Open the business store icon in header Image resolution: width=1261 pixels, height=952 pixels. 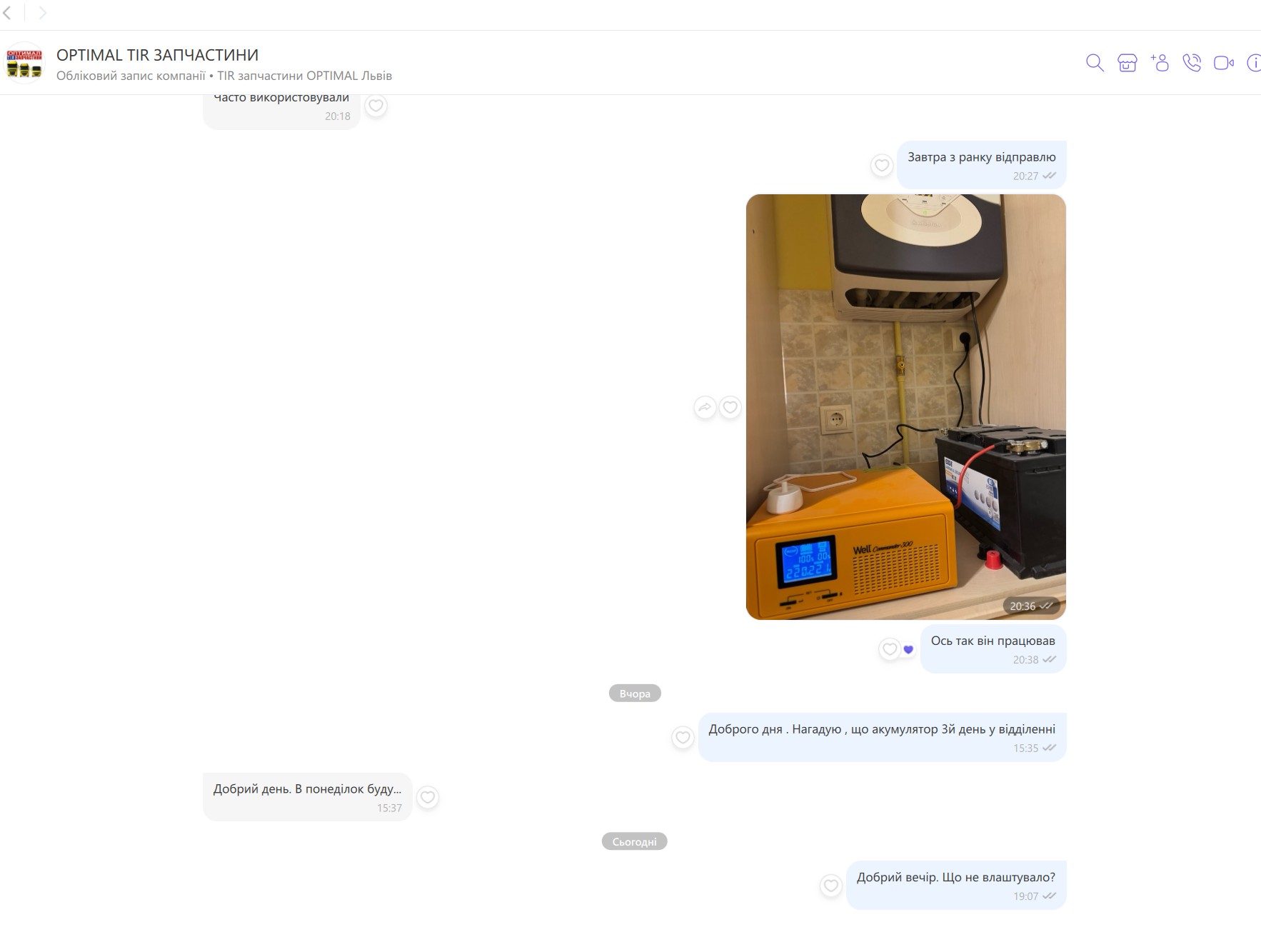1127,63
